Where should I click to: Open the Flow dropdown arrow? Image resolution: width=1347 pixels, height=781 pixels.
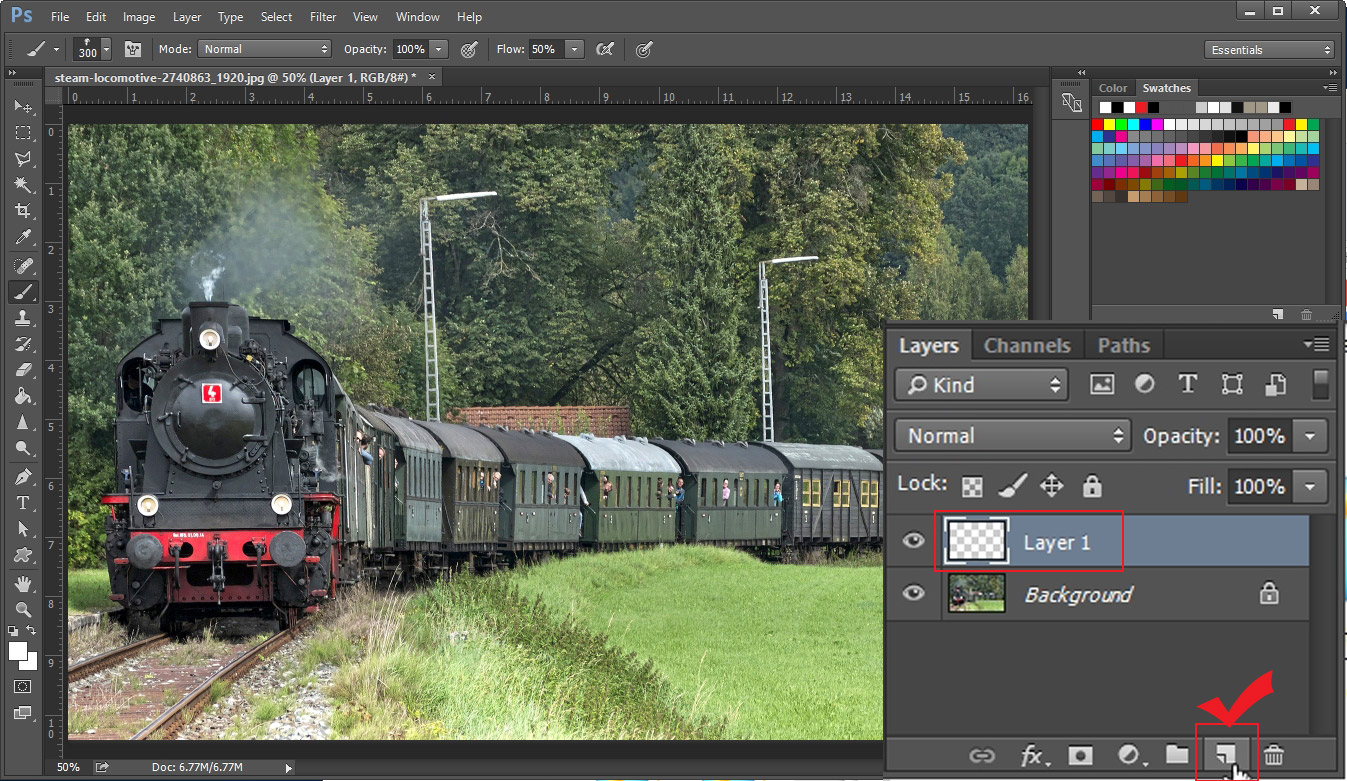coord(574,49)
